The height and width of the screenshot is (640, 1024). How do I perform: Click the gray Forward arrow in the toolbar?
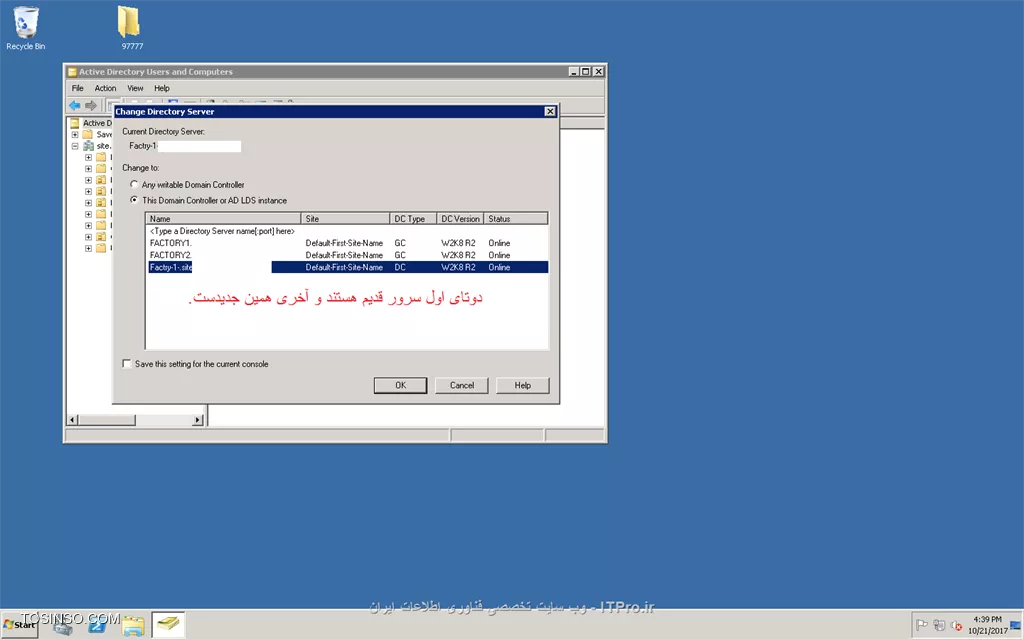(x=91, y=105)
